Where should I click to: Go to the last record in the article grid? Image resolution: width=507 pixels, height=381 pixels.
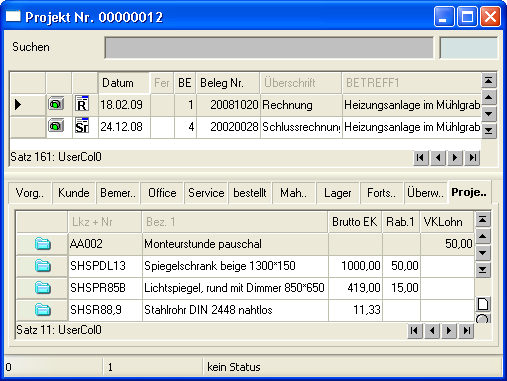pyautogui.click(x=466, y=331)
